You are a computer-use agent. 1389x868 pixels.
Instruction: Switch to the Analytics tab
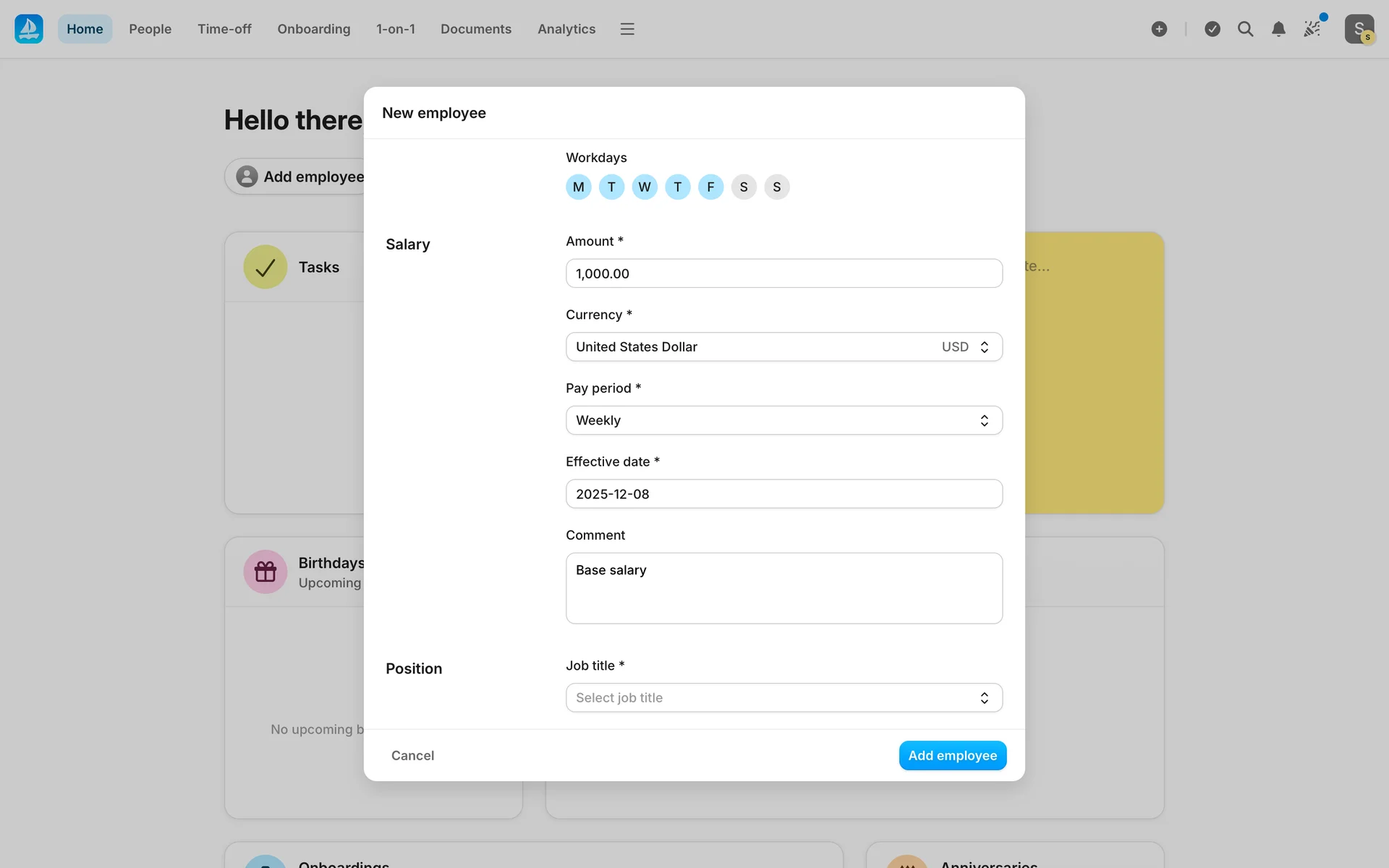(x=566, y=29)
